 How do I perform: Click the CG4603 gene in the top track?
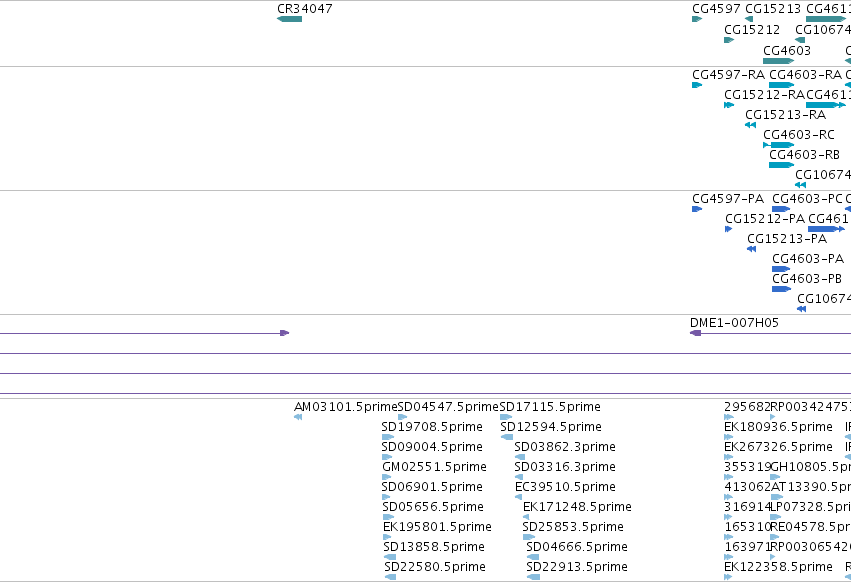pos(778,61)
